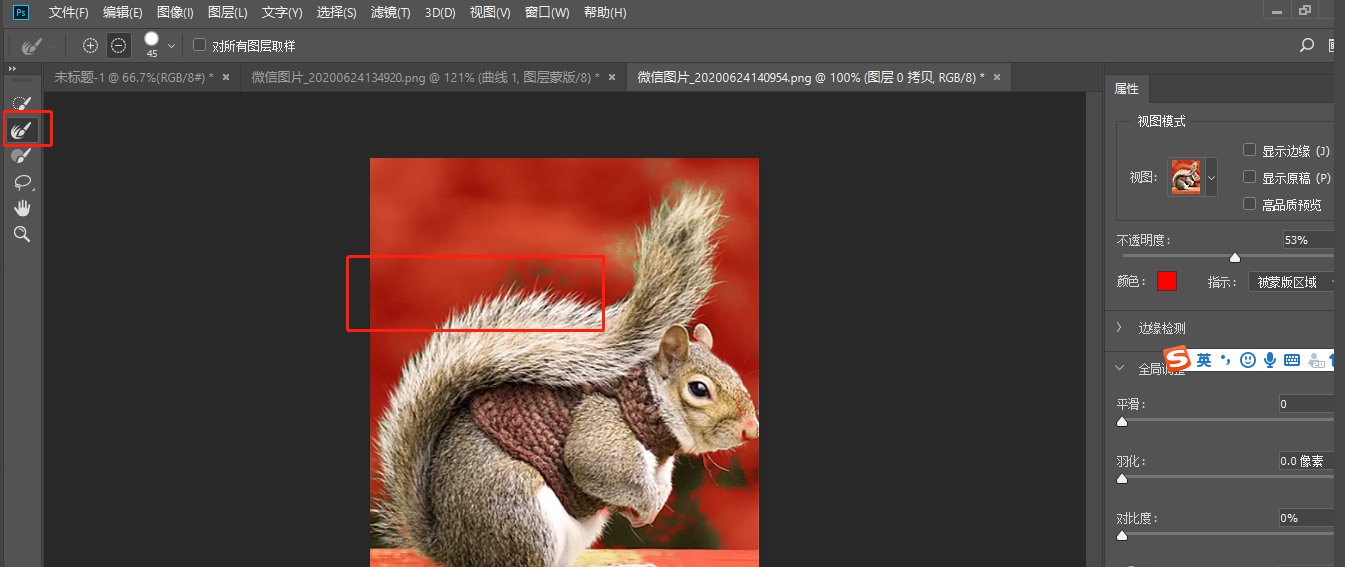Switch to 微信图片_20200624140954.png document tab
Viewport: 1345px width, 567px height.
click(818, 76)
